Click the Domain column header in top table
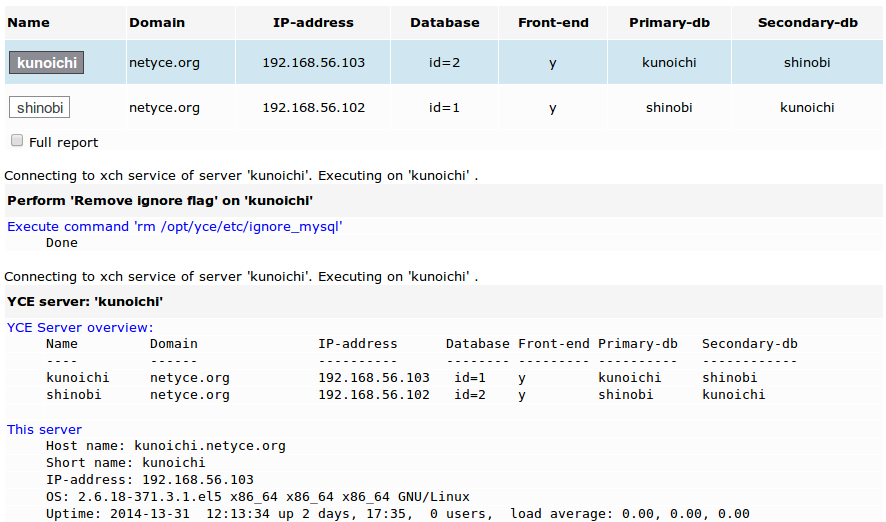The image size is (886, 522). pyautogui.click(x=156, y=22)
